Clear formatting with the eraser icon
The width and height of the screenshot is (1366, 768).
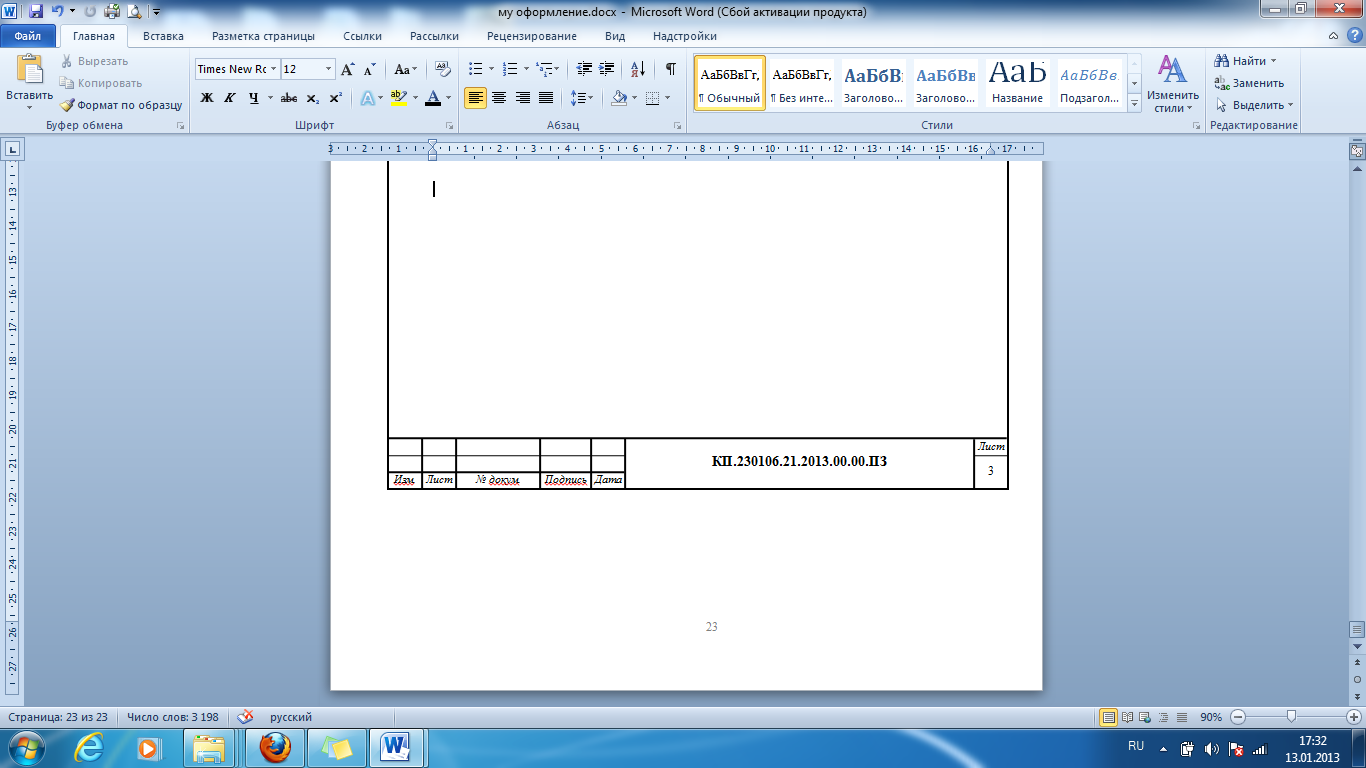pyautogui.click(x=442, y=69)
